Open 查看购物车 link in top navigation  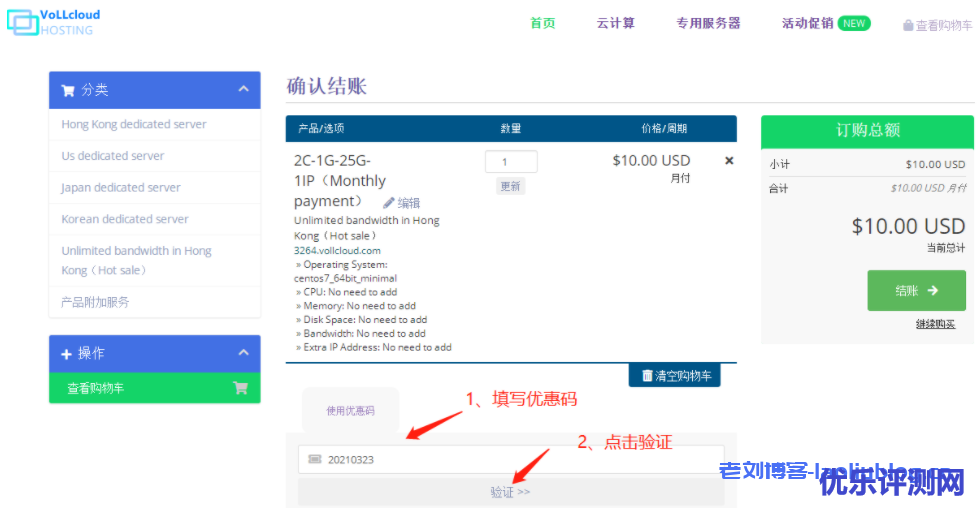point(943,26)
